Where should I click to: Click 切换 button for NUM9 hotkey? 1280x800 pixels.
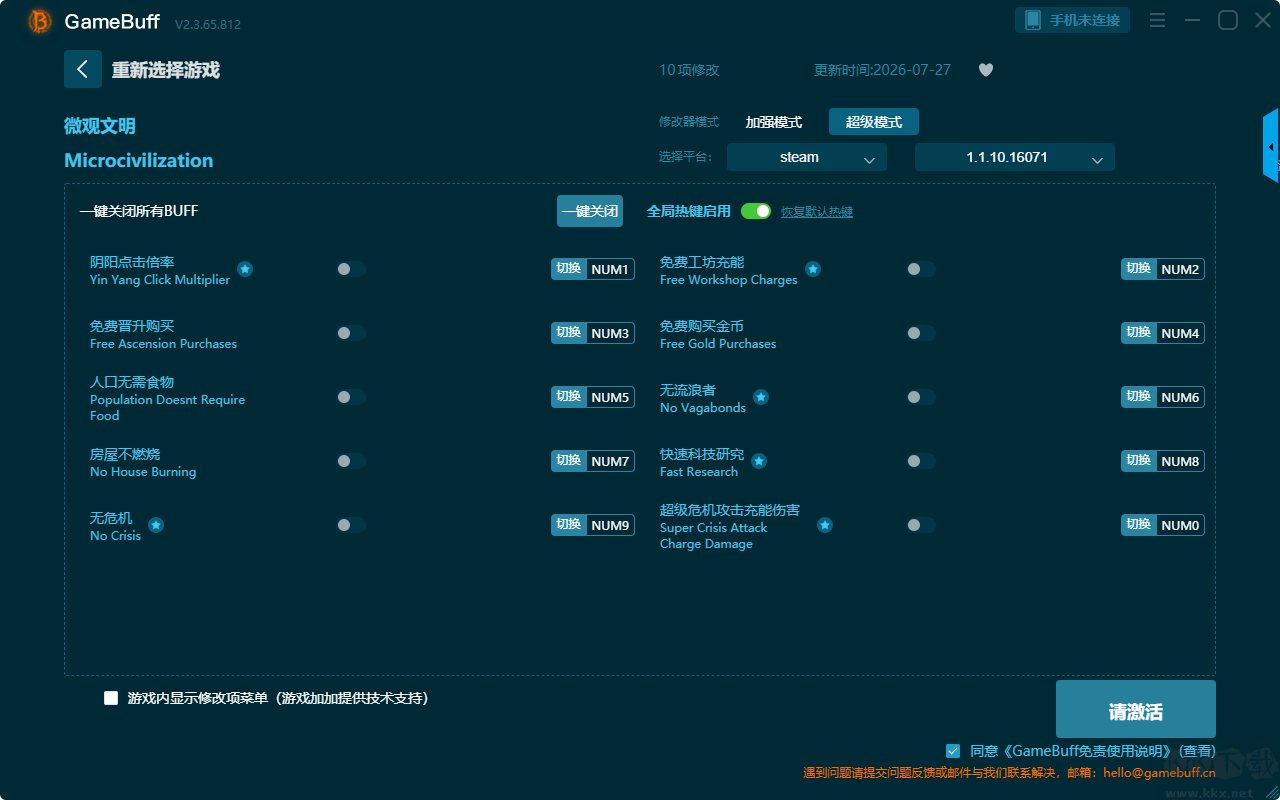pyautogui.click(x=569, y=525)
